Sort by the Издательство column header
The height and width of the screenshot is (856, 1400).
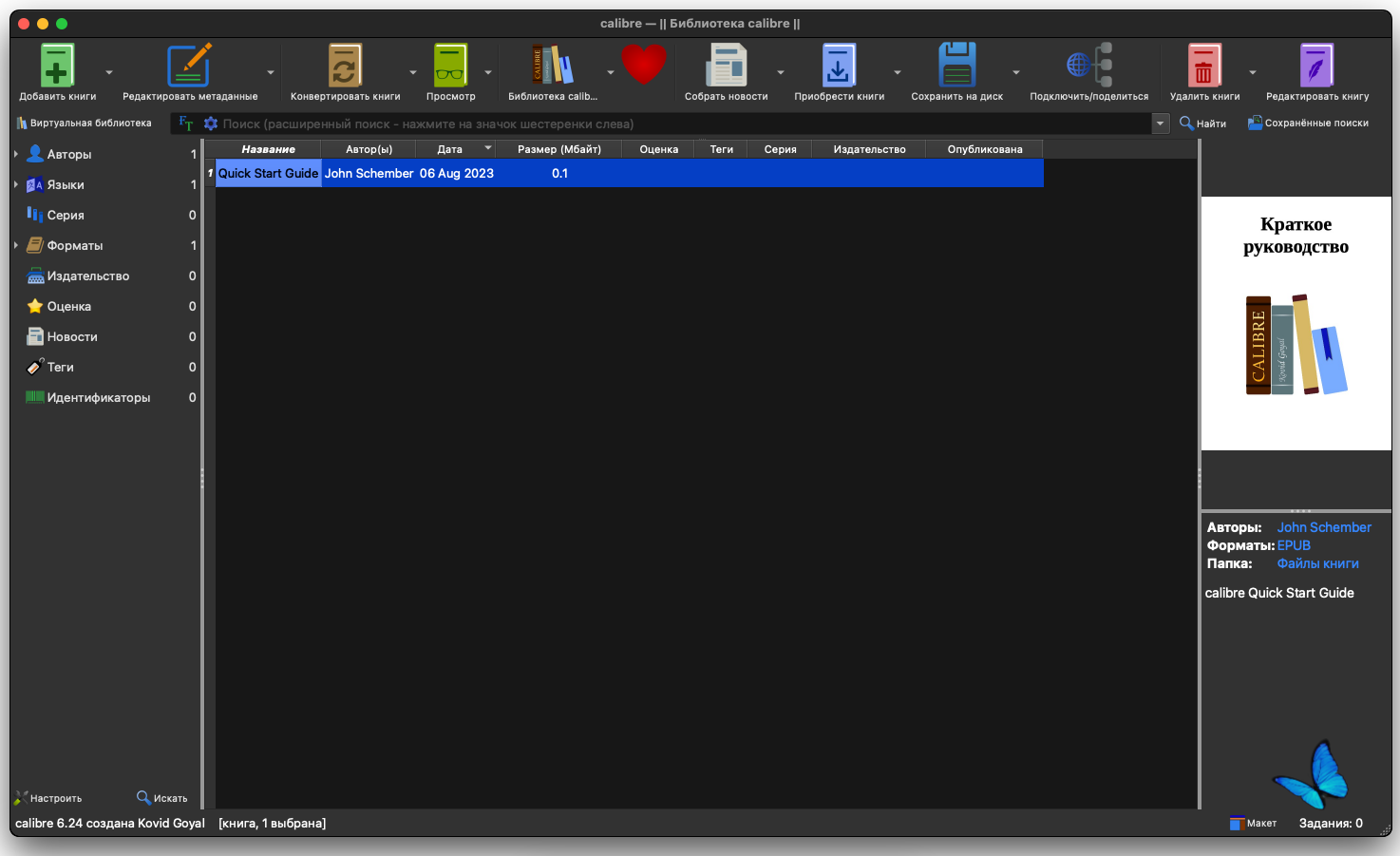point(870,149)
